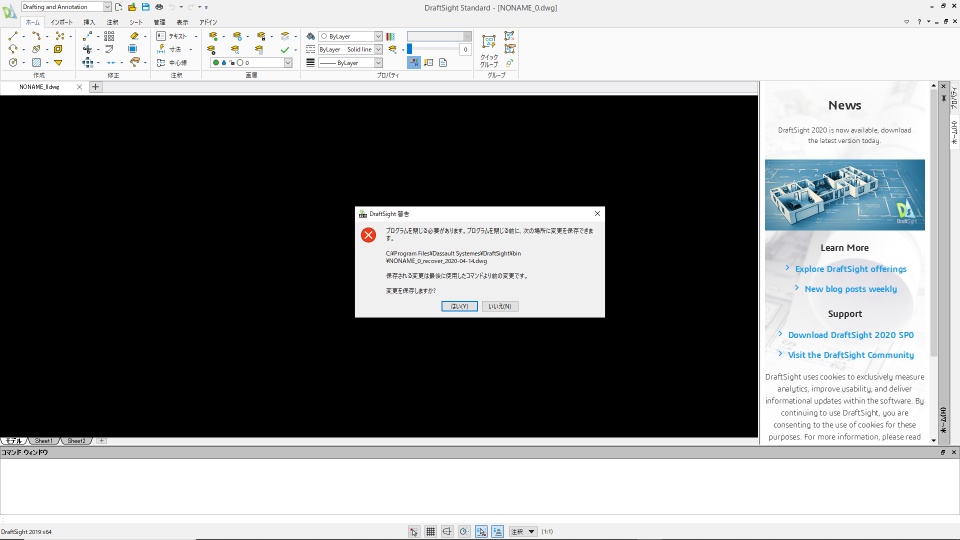Click the page icon in the properties panel
This screenshot has height=540, width=960.
point(443,62)
